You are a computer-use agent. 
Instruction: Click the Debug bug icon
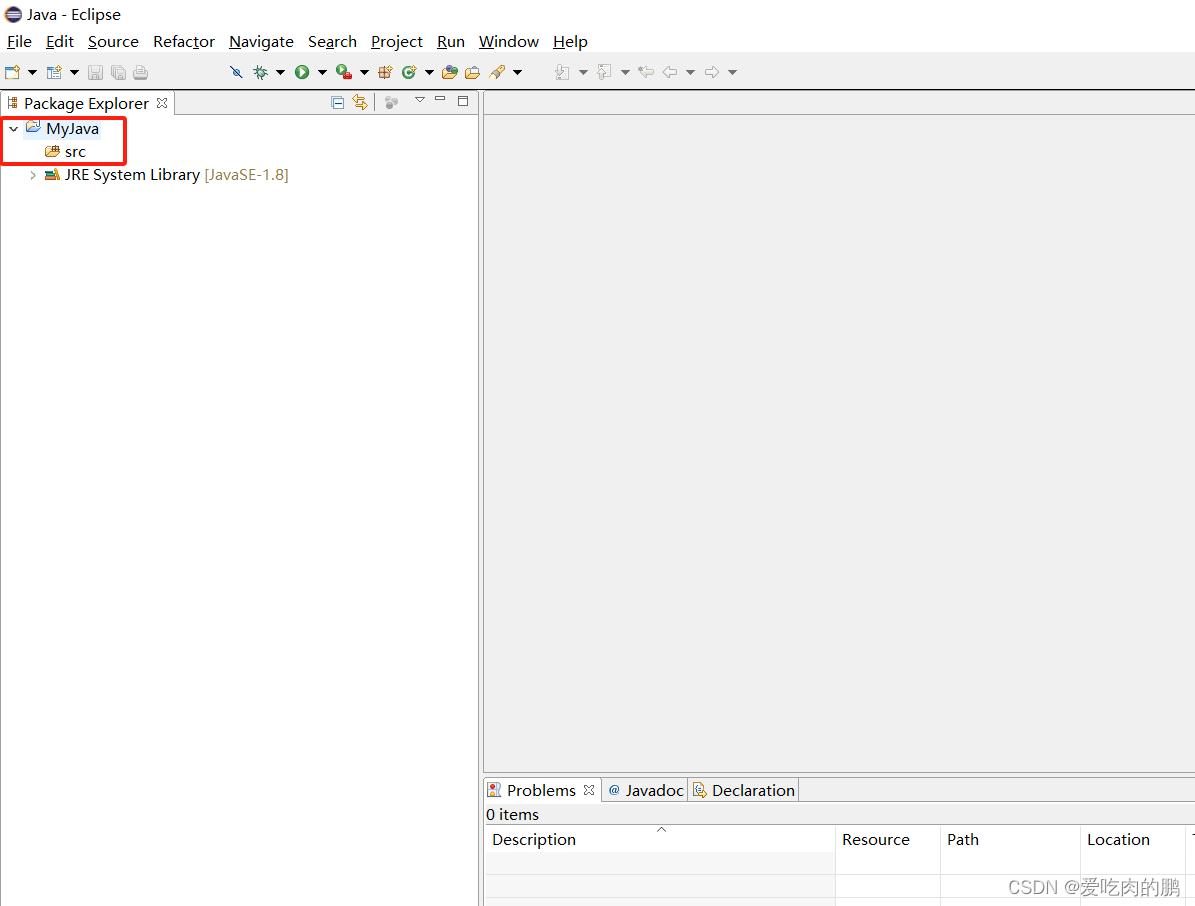point(261,72)
